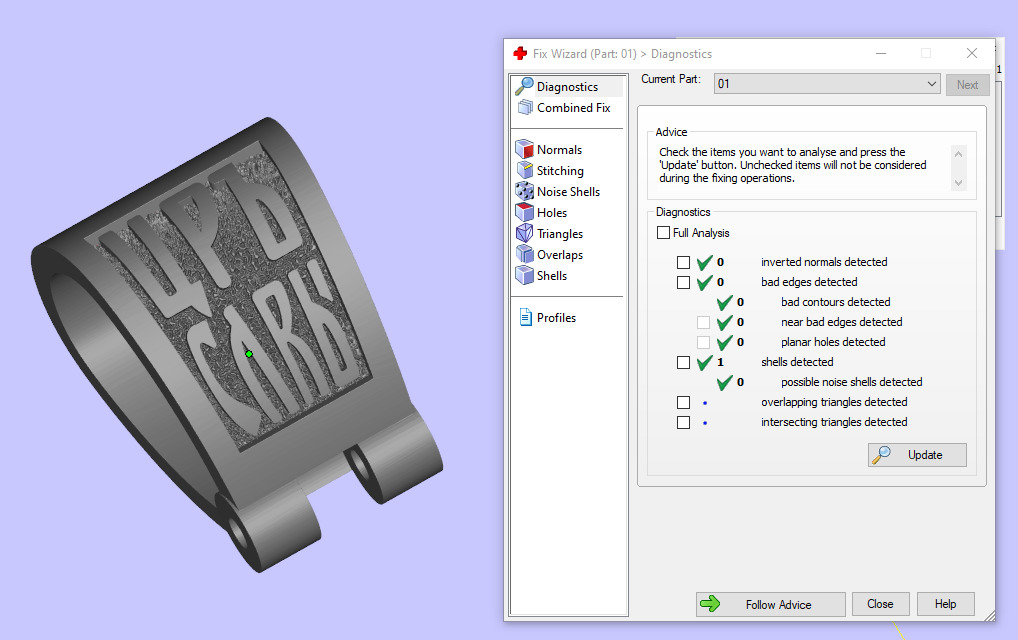Click green checkmark beside inverted normals
Screen dimensions: 1018x640
click(704, 262)
